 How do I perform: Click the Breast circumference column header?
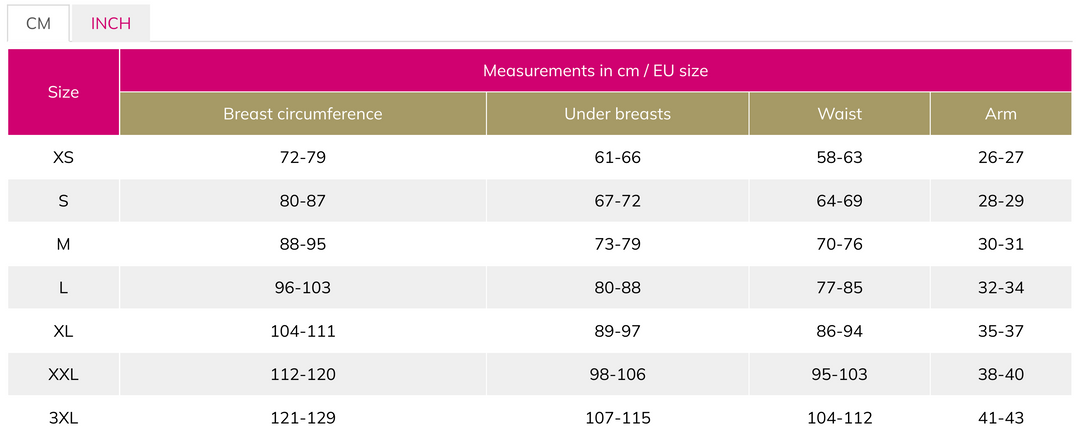[x=303, y=114]
